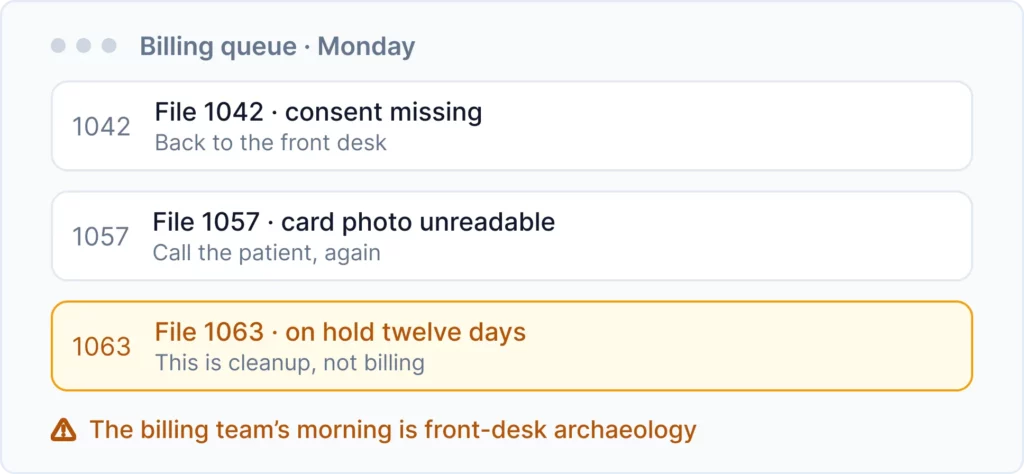Click the 1057 file number label

[x=101, y=236]
